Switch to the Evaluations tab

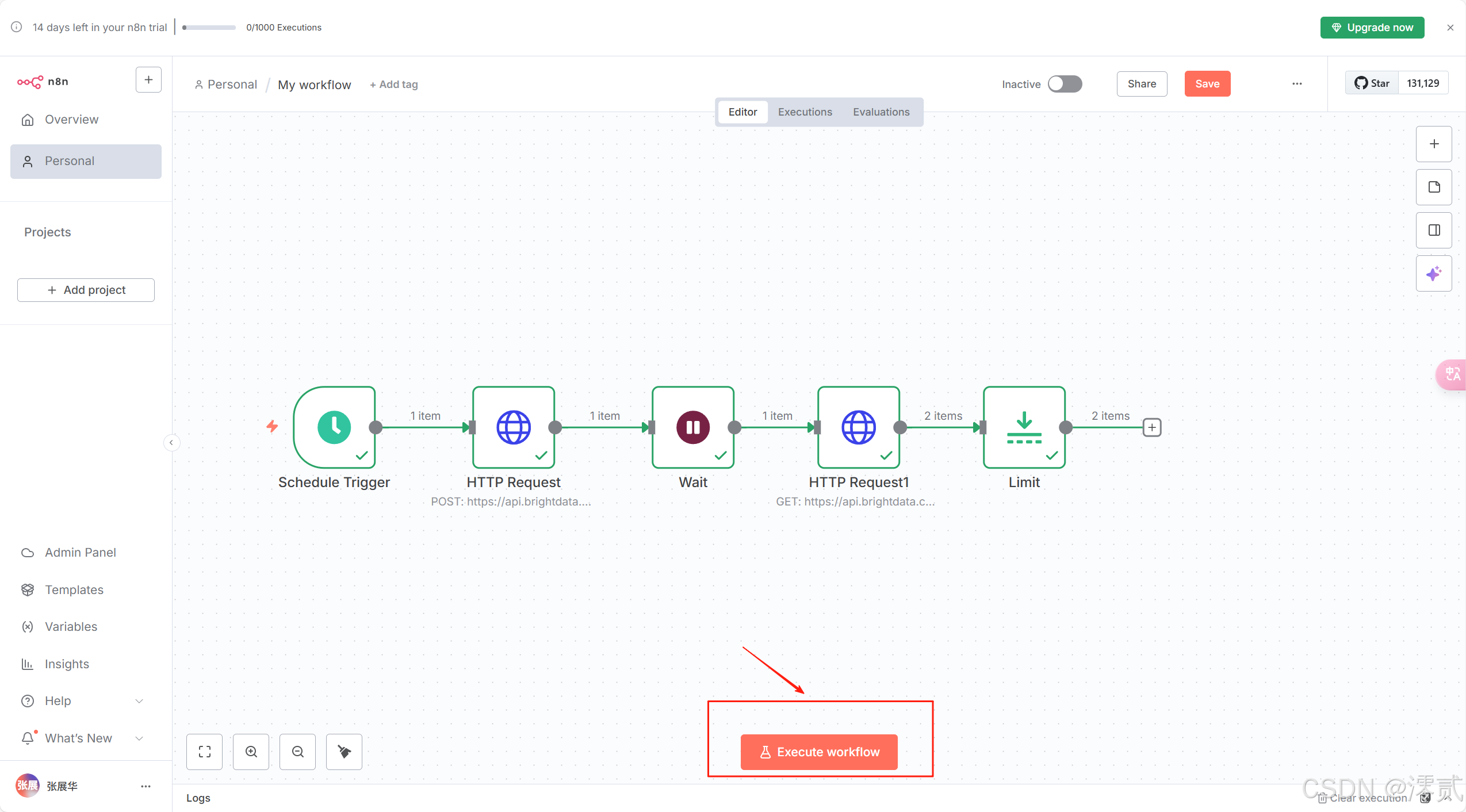click(x=881, y=112)
